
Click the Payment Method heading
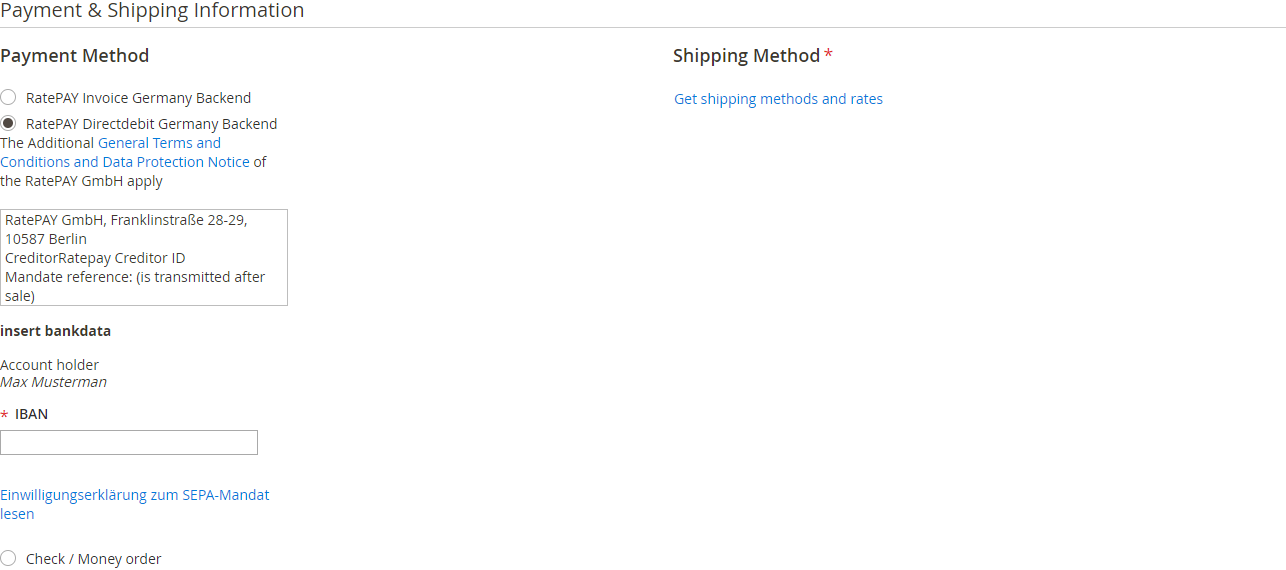click(75, 56)
